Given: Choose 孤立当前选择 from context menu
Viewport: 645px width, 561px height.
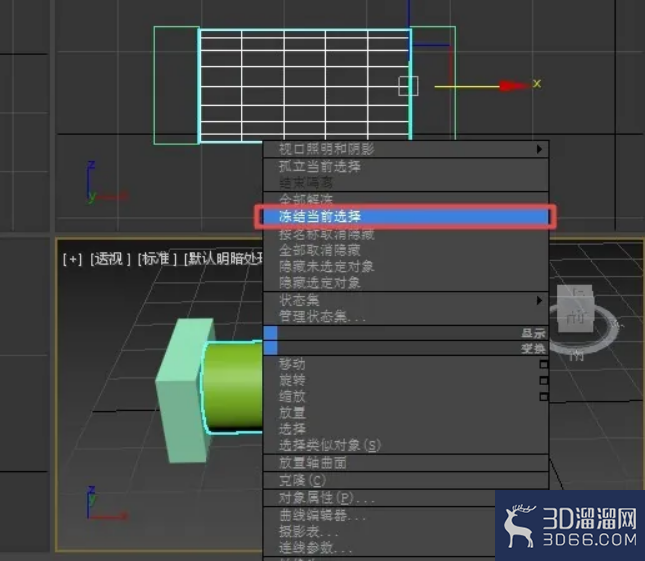Looking at the screenshot, I should click(x=406, y=166).
